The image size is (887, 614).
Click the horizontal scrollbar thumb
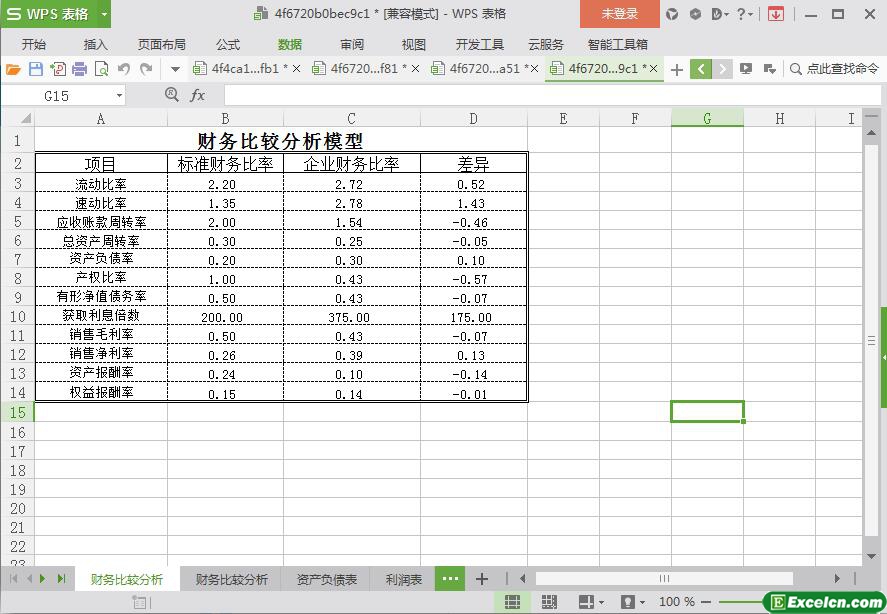[x=664, y=578]
